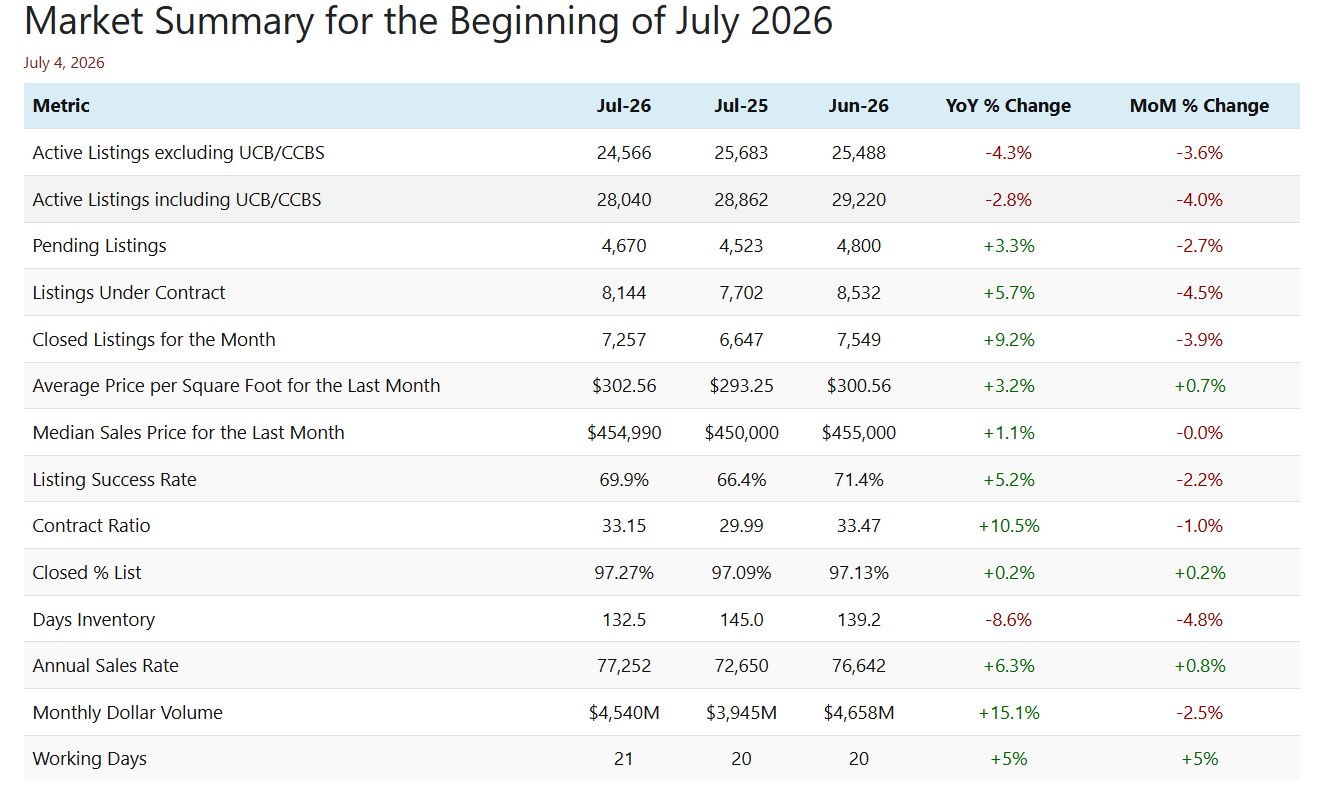The height and width of the screenshot is (785, 1332).
Task: Select the Metric column header
Action: (61, 106)
